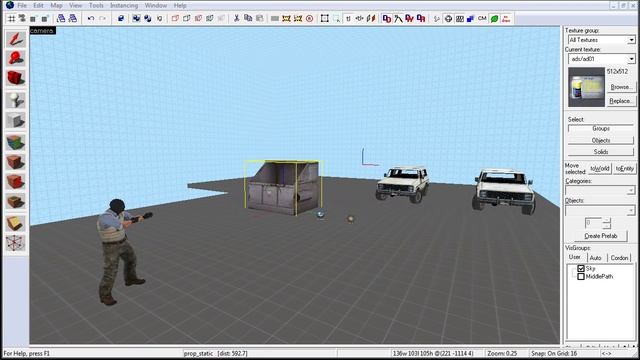Toggle the texture lock 'tl' icon
Image resolution: width=640 pixels, height=360 pixels.
pos(348,18)
